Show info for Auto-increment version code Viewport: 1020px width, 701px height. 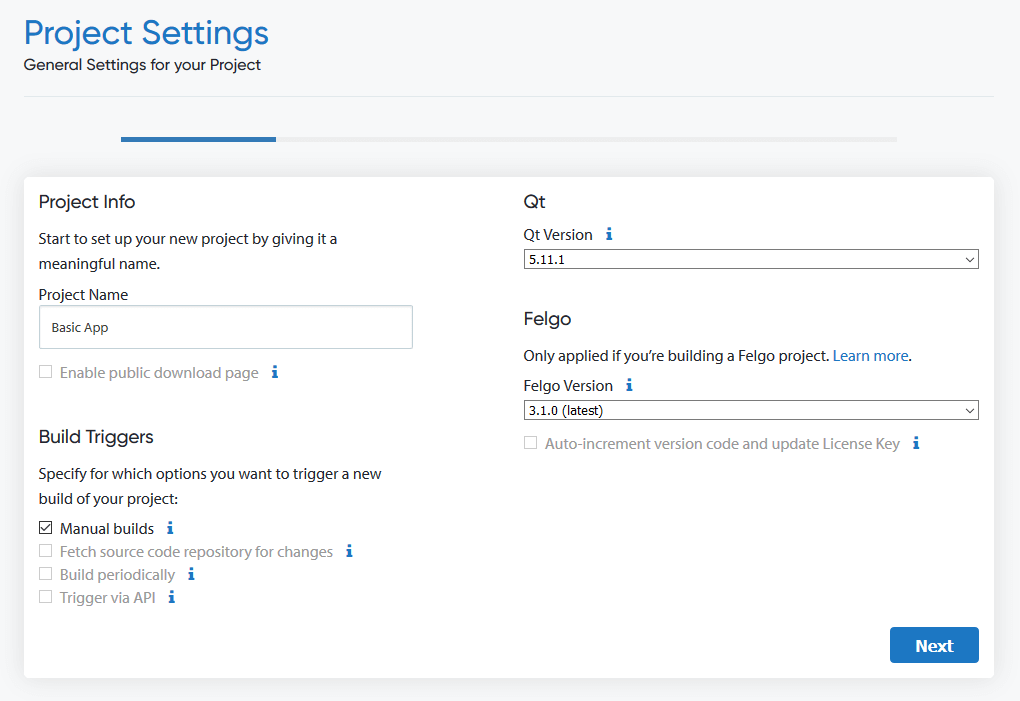tap(915, 443)
